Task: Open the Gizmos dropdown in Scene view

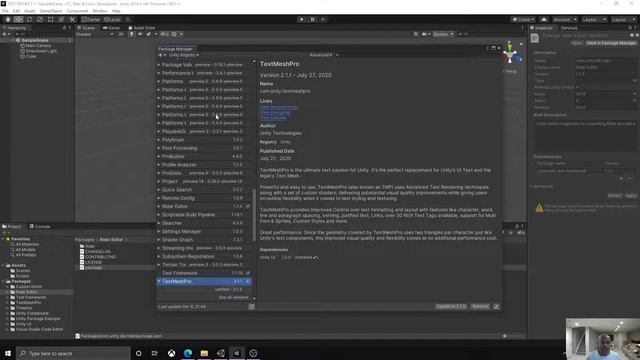Action: [x=443, y=34]
